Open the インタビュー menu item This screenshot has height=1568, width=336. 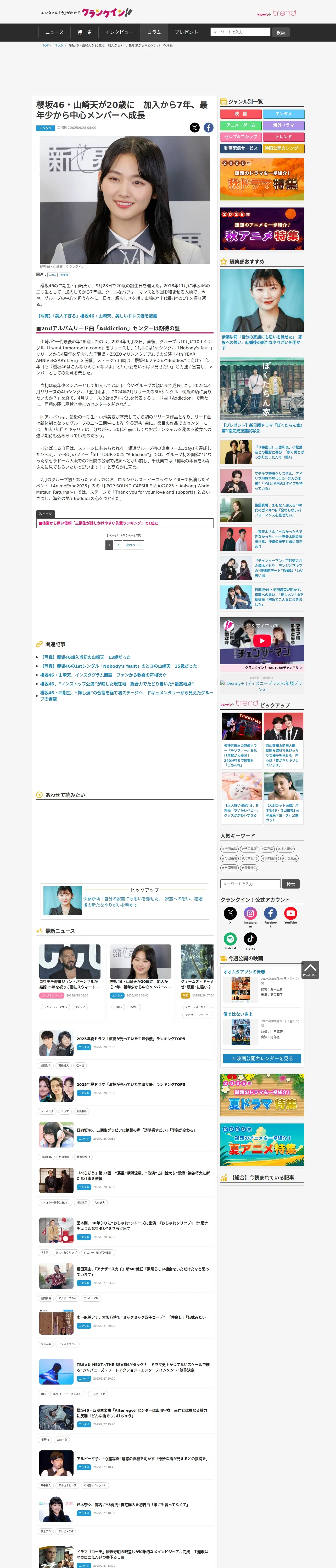pos(119,32)
